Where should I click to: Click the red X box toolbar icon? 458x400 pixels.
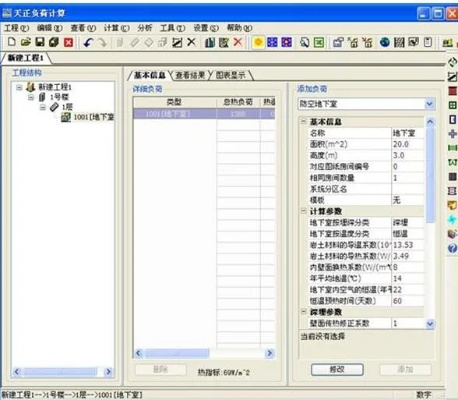pyautogui.click(x=68, y=42)
